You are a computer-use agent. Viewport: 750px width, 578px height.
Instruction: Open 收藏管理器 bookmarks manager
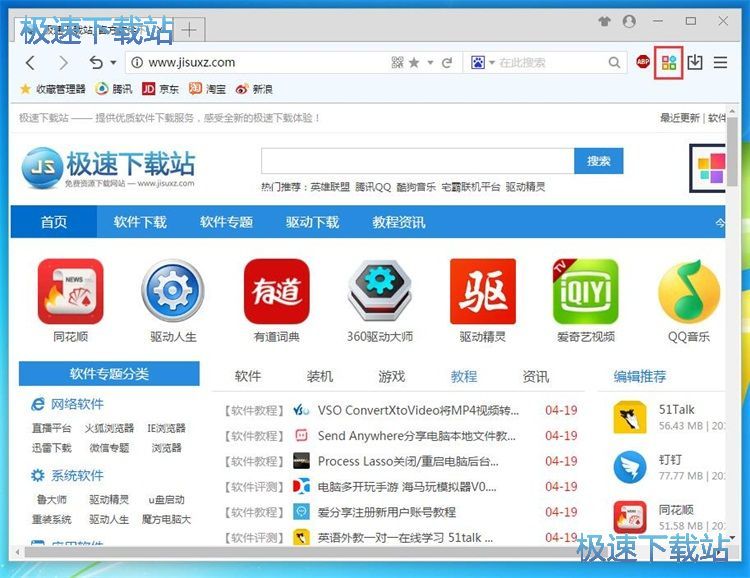point(53,89)
